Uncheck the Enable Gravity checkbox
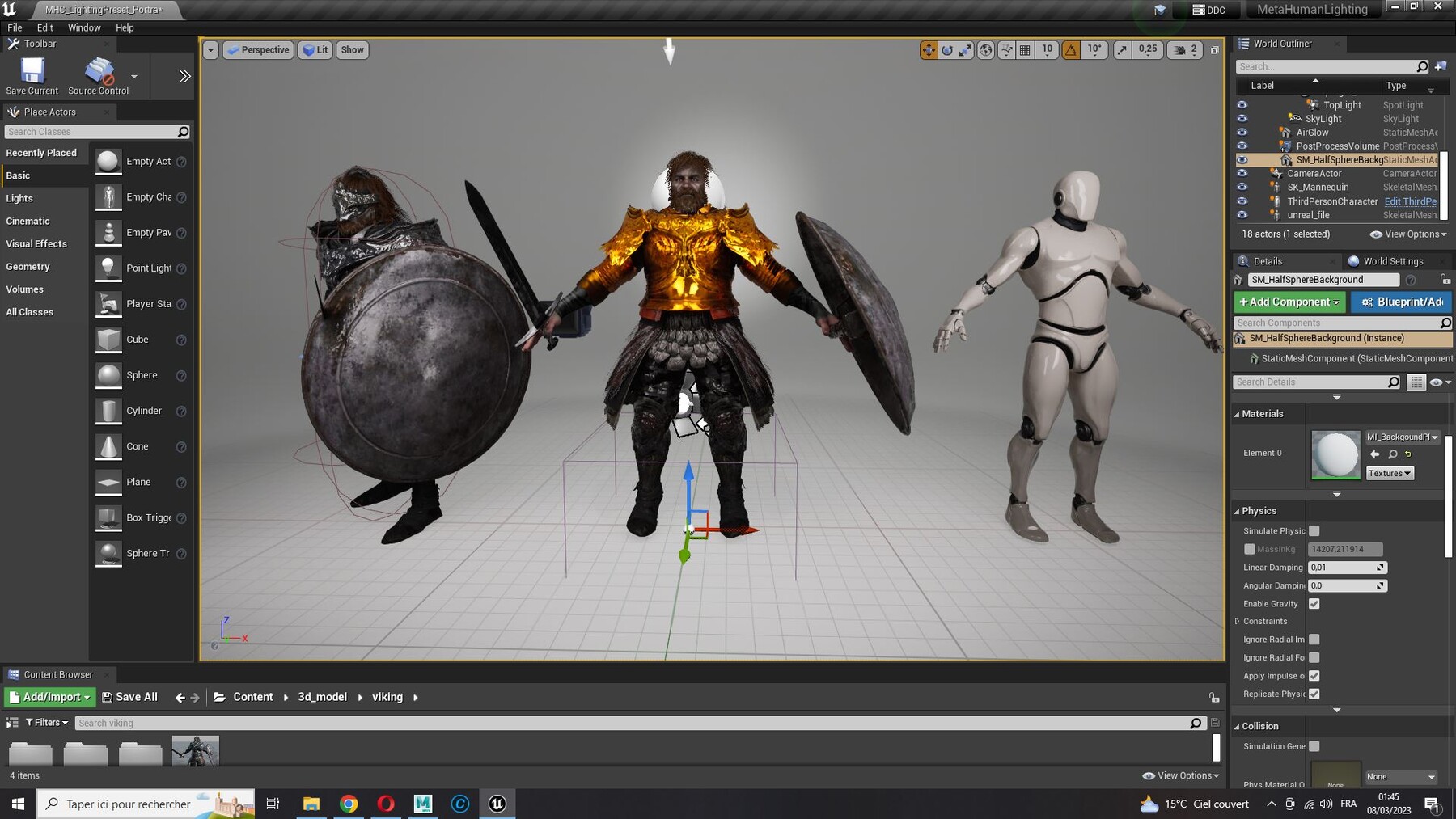Screen dimensions: 1456x819 click(1314, 604)
